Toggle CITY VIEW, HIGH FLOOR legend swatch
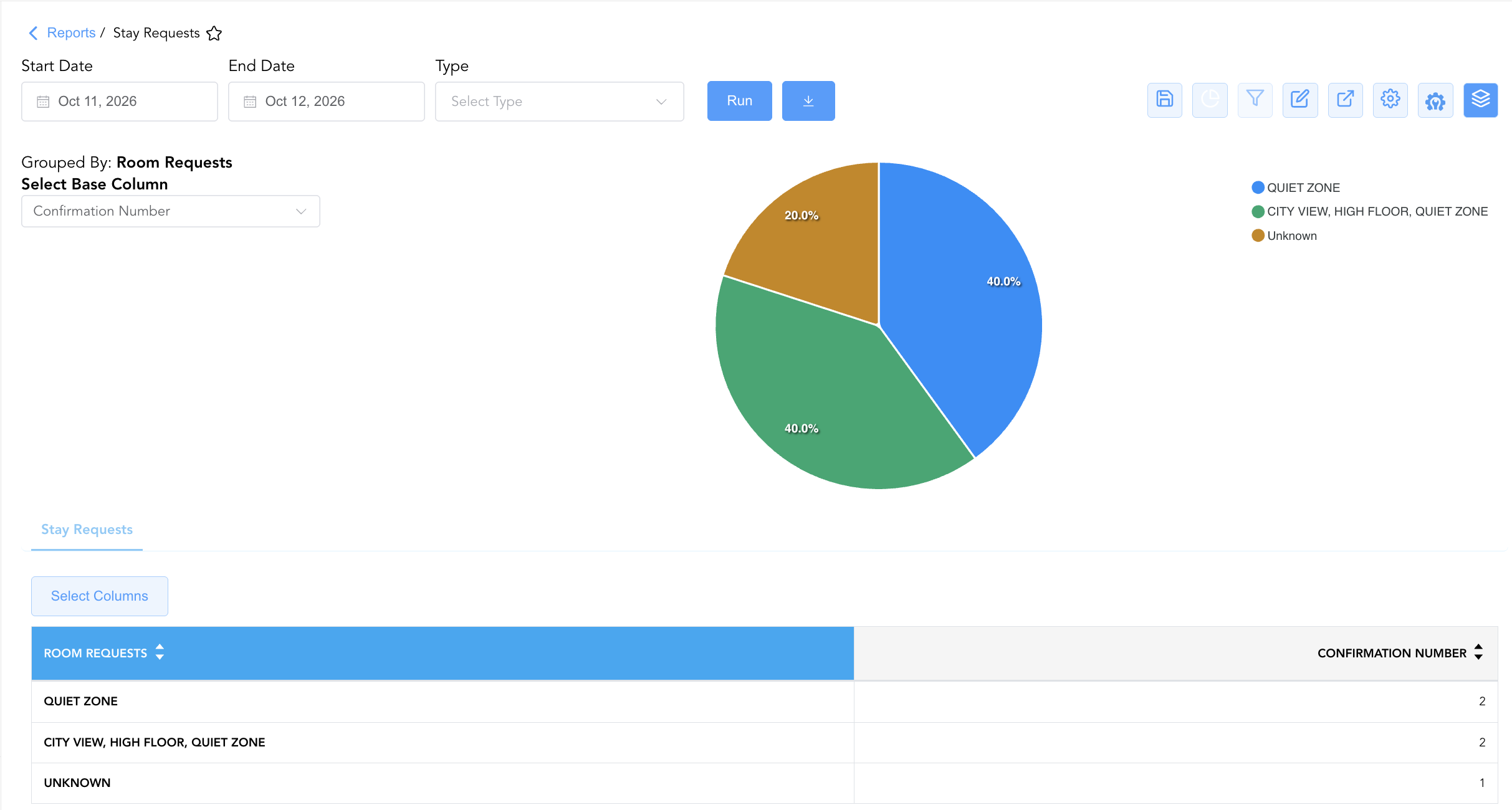 coord(1258,212)
